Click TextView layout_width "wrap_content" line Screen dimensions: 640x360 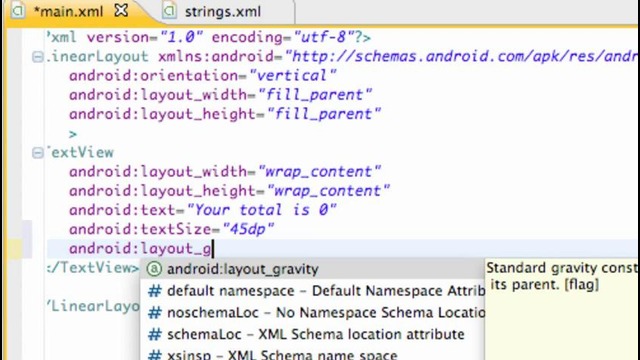coord(225,172)
